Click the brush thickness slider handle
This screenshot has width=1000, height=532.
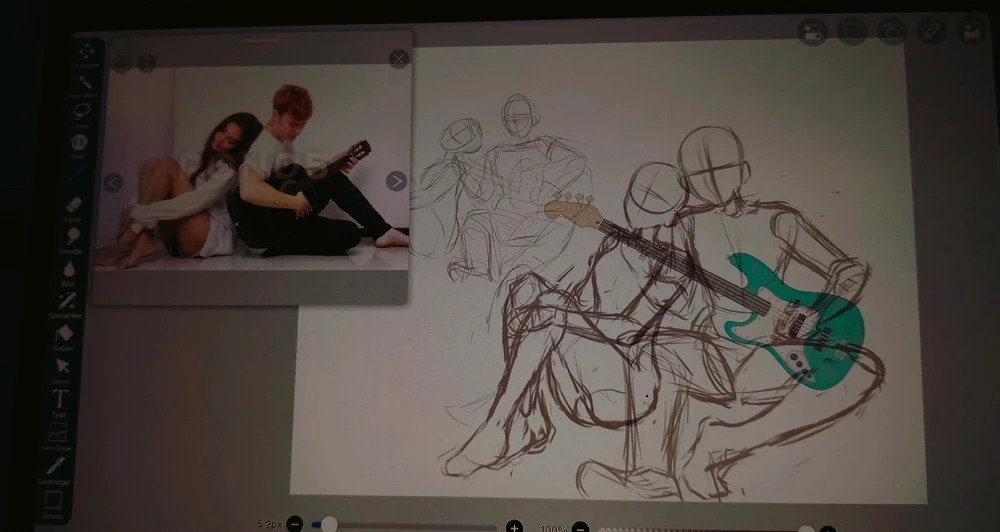pos(329,524)
